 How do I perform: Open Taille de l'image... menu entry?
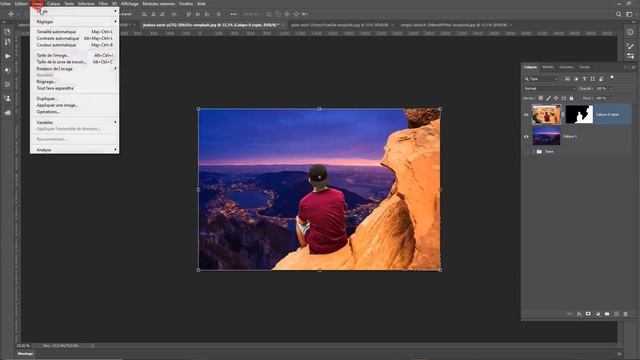click(x=74, y=55)
